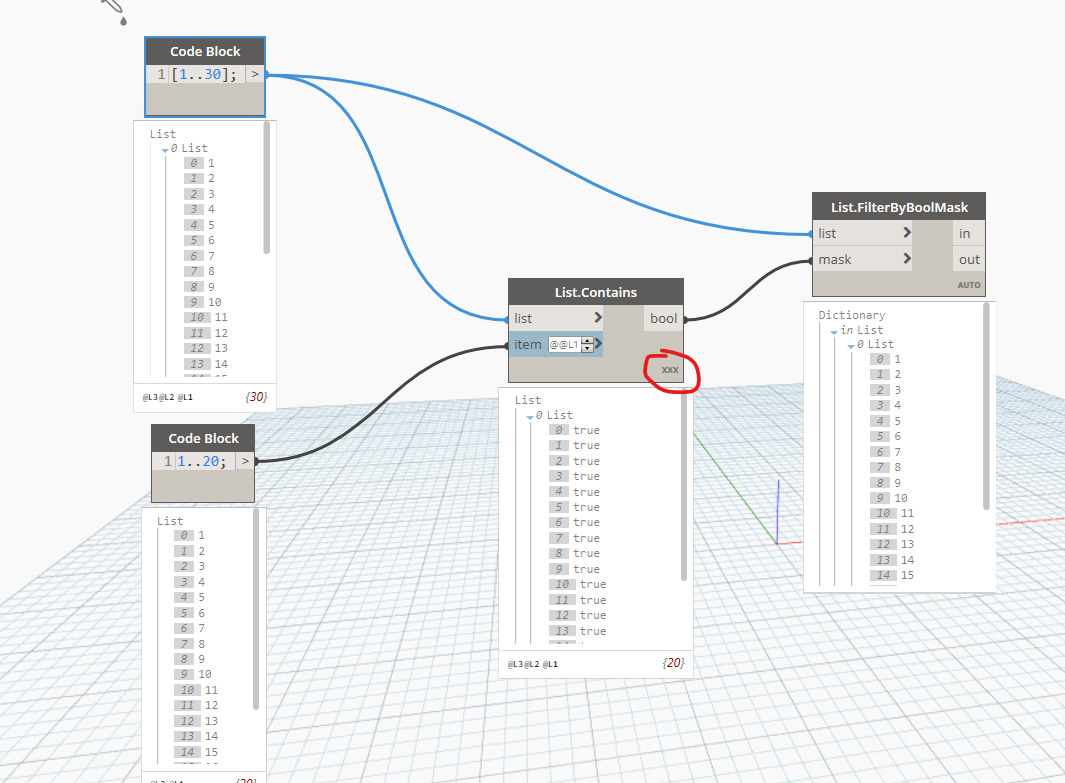
Task: Click the scrollbar of the List.Contains preview
Action: [x=684, y=486]
